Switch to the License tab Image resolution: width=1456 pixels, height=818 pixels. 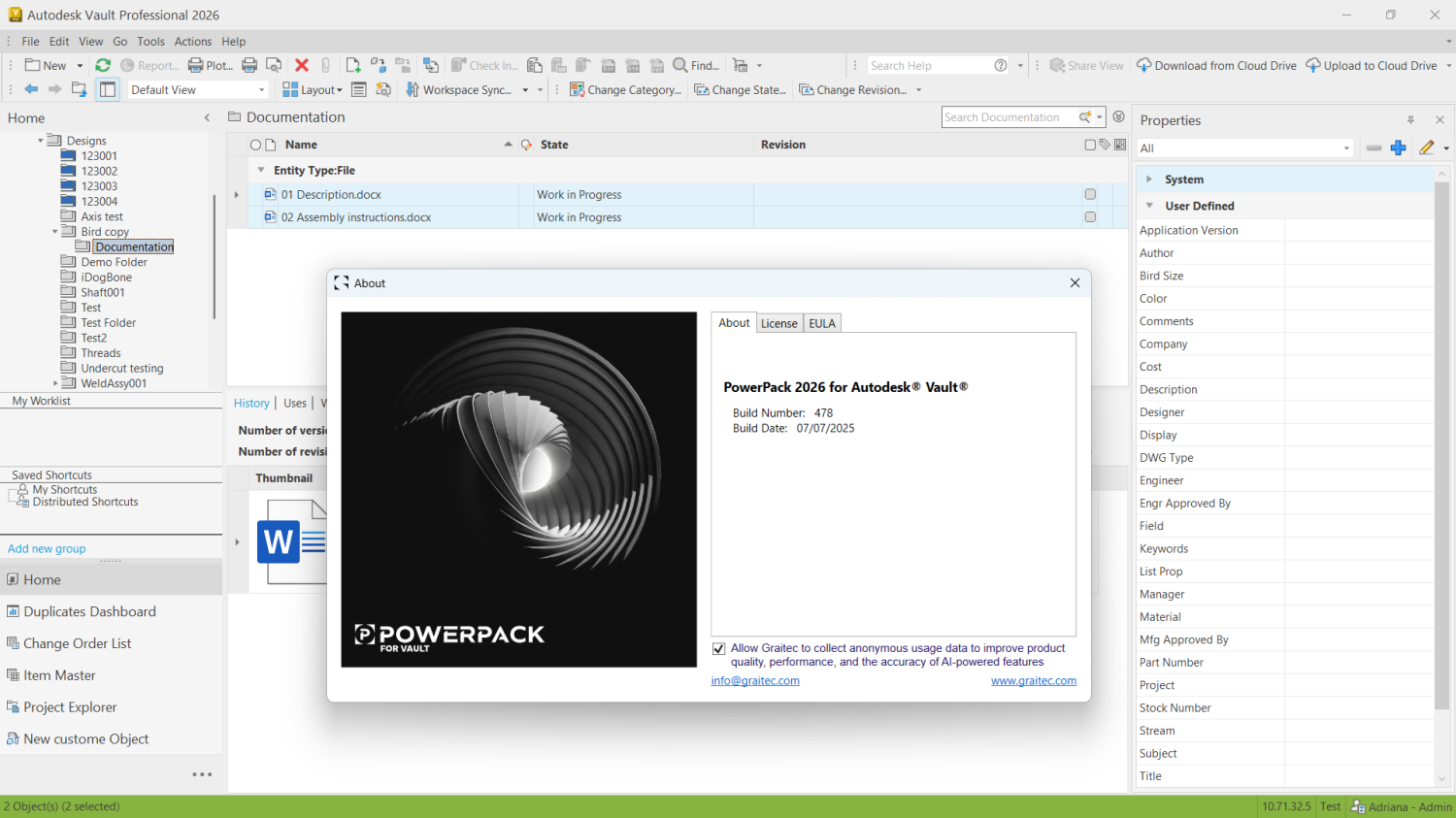click(x=778, y=323)
